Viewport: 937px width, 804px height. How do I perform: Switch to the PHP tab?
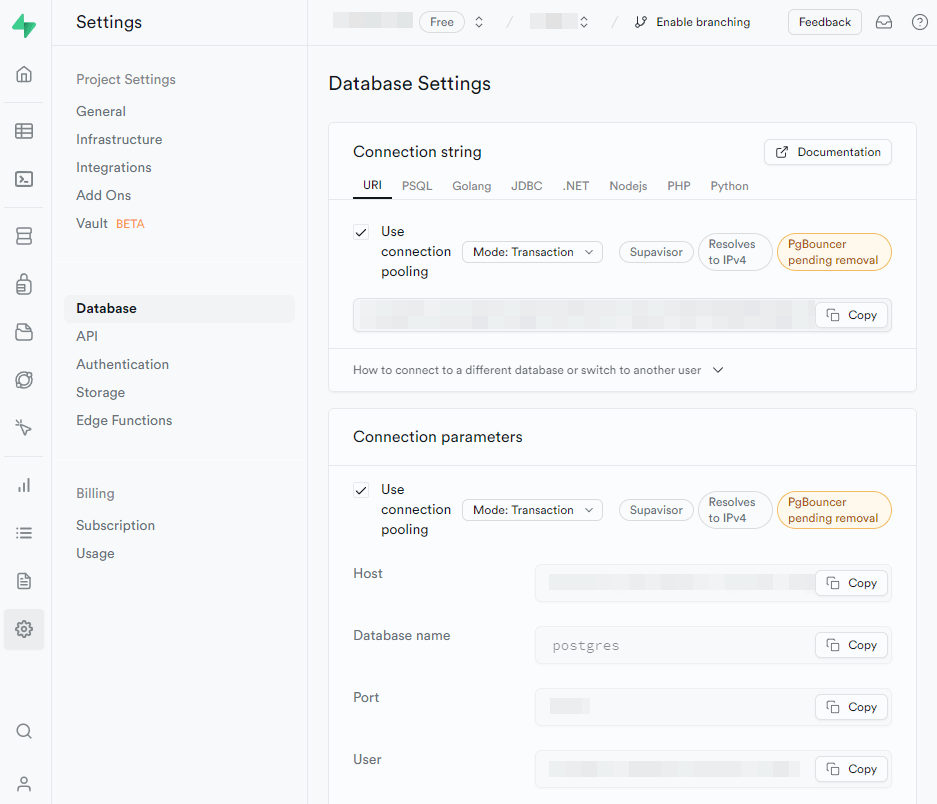679,186
